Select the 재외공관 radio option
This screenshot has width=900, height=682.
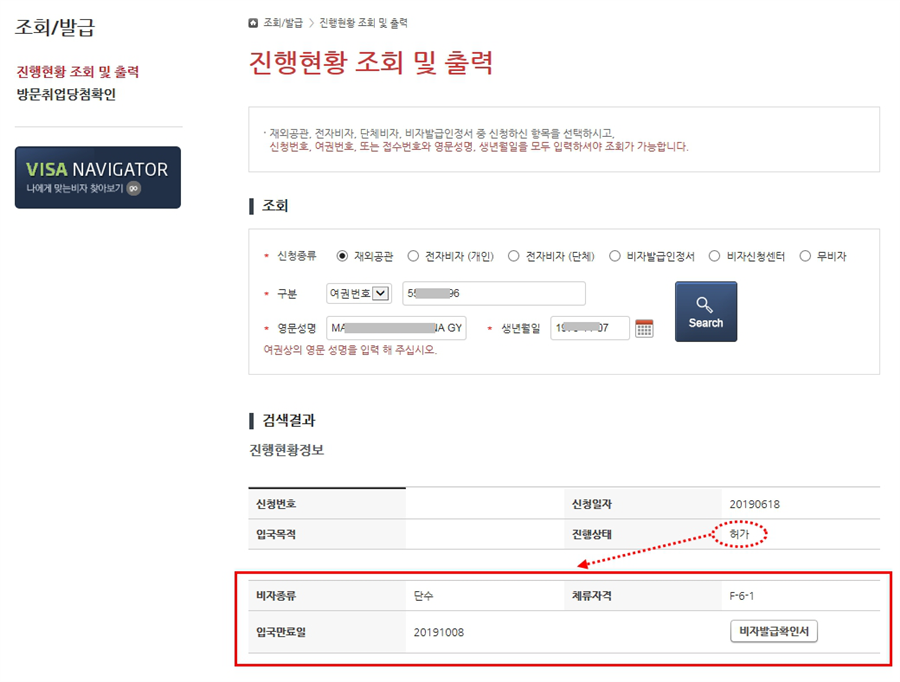click(342, 256)
